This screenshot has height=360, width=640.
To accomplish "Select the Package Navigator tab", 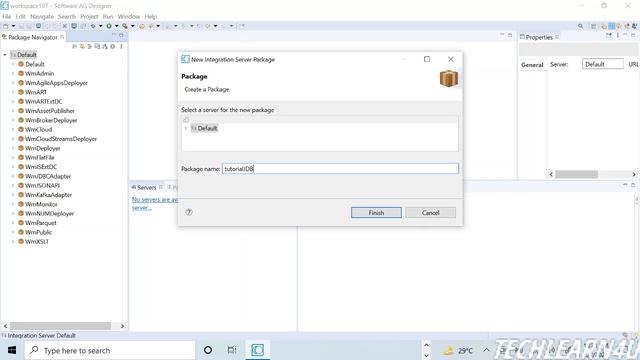I will point(33,37).
